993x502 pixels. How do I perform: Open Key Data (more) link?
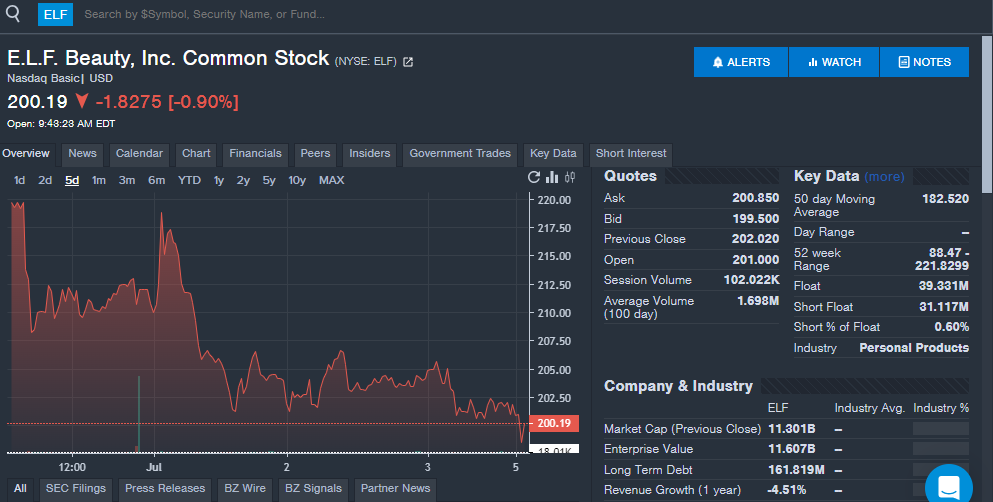coord(884,177)
